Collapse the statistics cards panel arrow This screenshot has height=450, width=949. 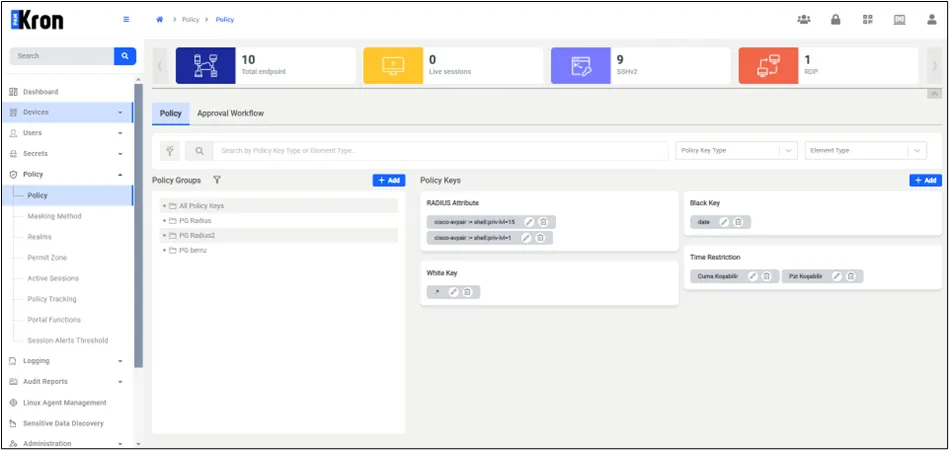(x=934, y=94)
